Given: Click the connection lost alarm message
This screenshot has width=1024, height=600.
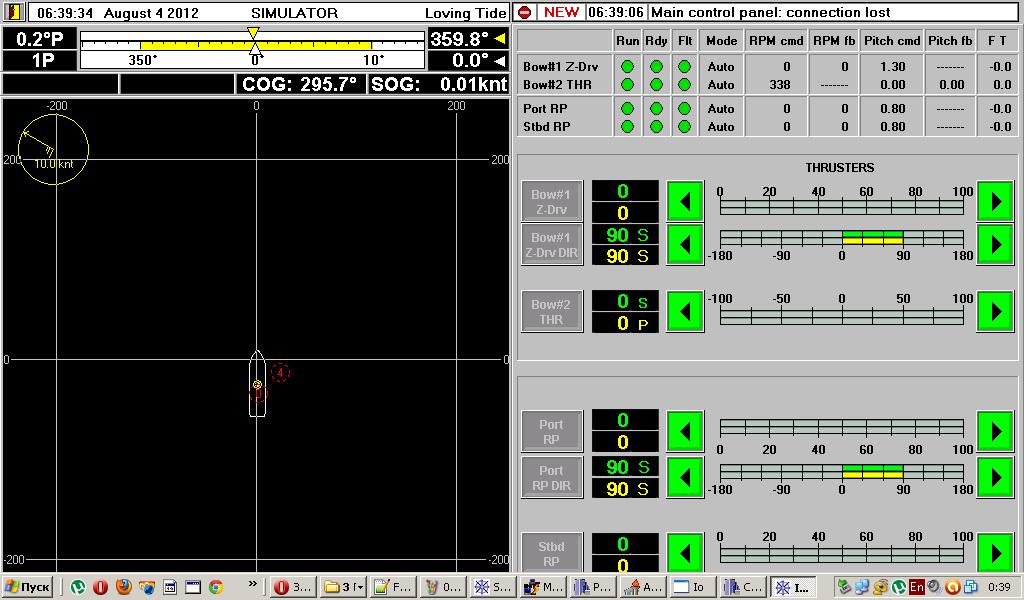Looking at the screenshot, I should tap(770, 13).
